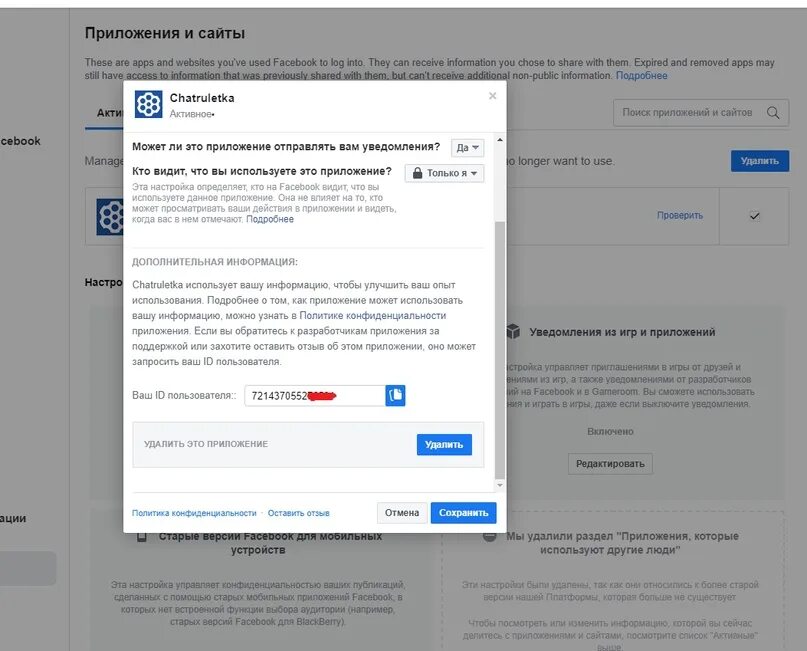
Task: Click the user ID input field
Action: pyautogui.click(x=315, y=395)
